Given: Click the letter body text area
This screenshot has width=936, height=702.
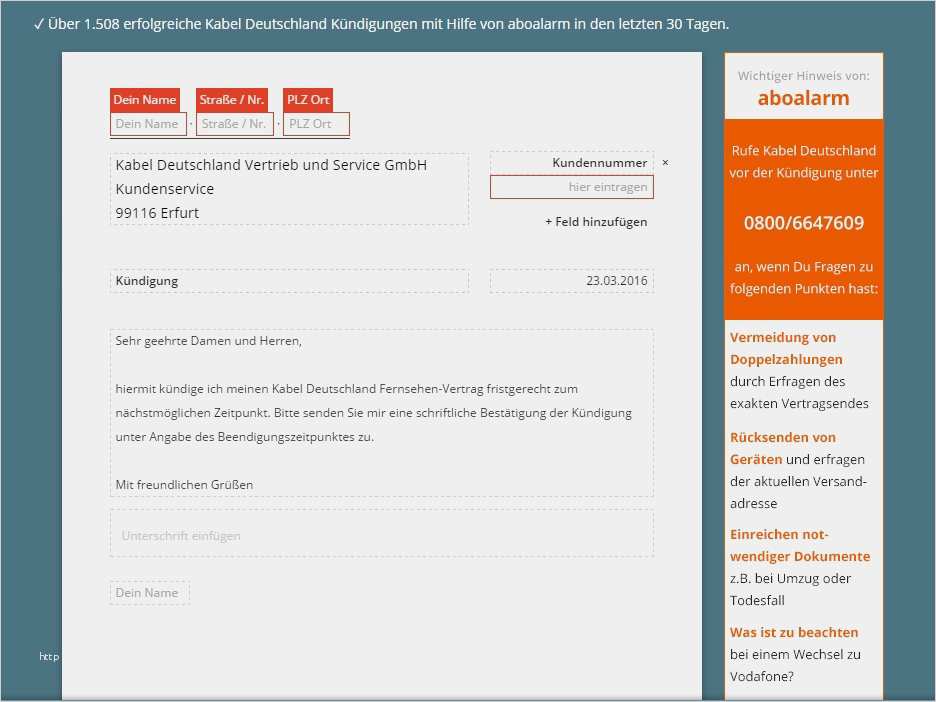Looking at the screenshot, I should (x=381, y=412).
